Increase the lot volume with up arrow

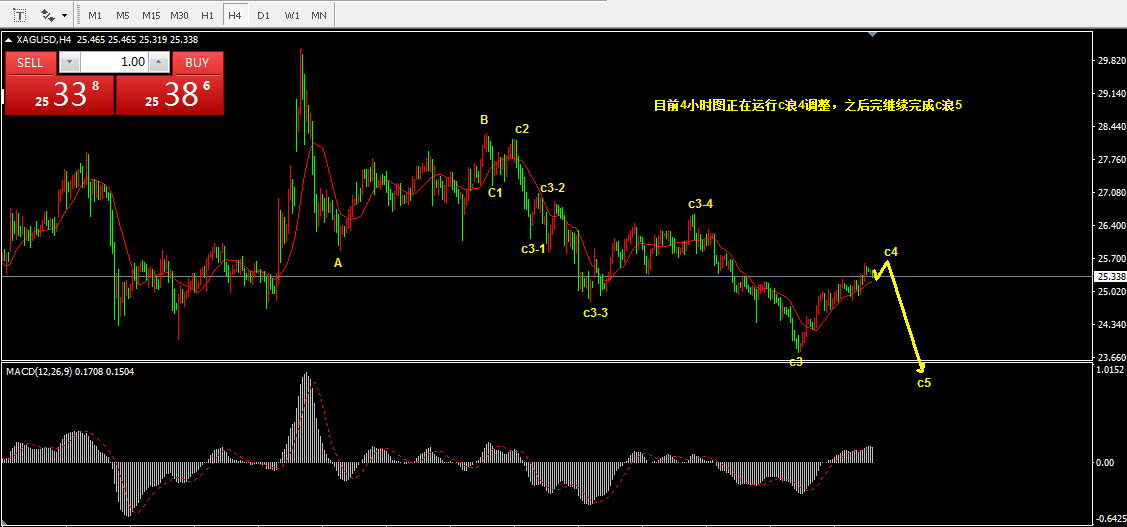[x=160, y=63]
